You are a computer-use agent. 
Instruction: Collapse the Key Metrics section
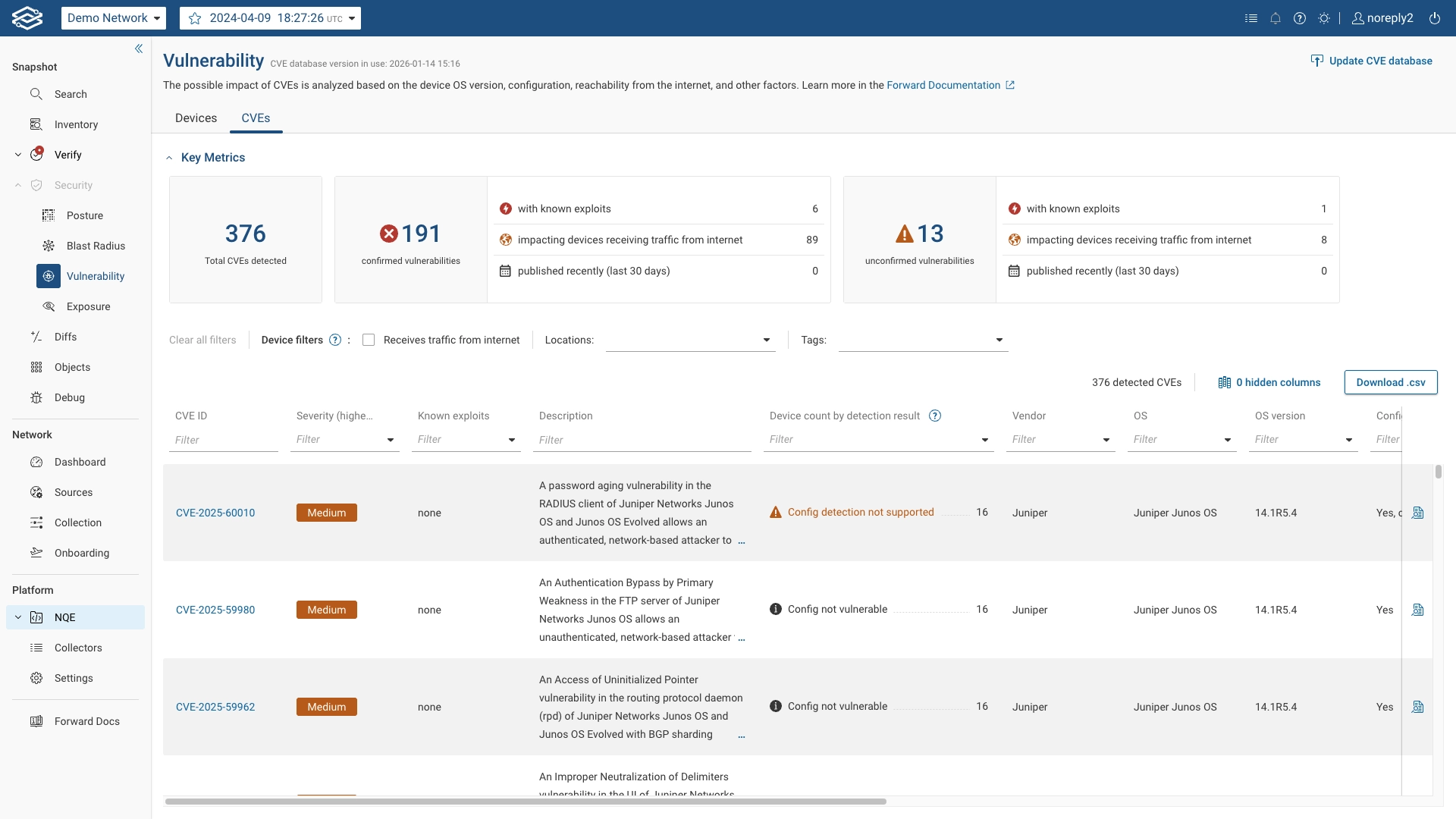(169, 157)
